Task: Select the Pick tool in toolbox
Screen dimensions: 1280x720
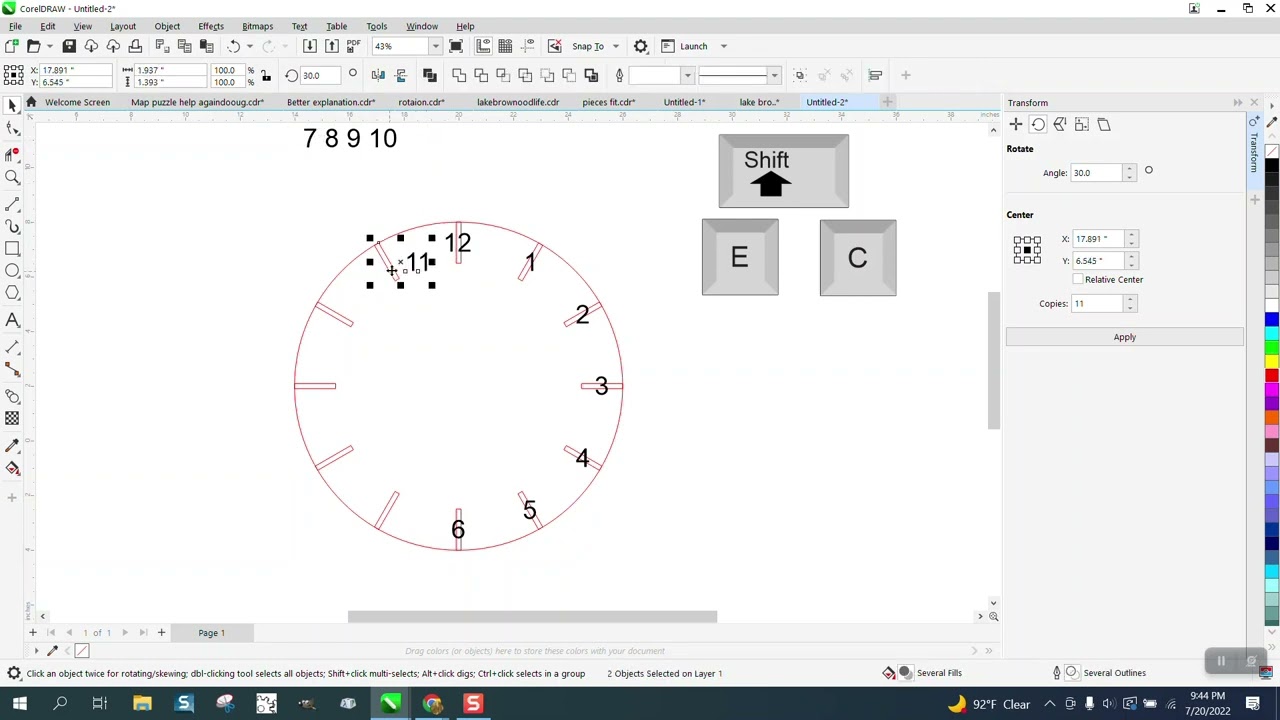Action: pyautogui.click(x=12, y=106)
